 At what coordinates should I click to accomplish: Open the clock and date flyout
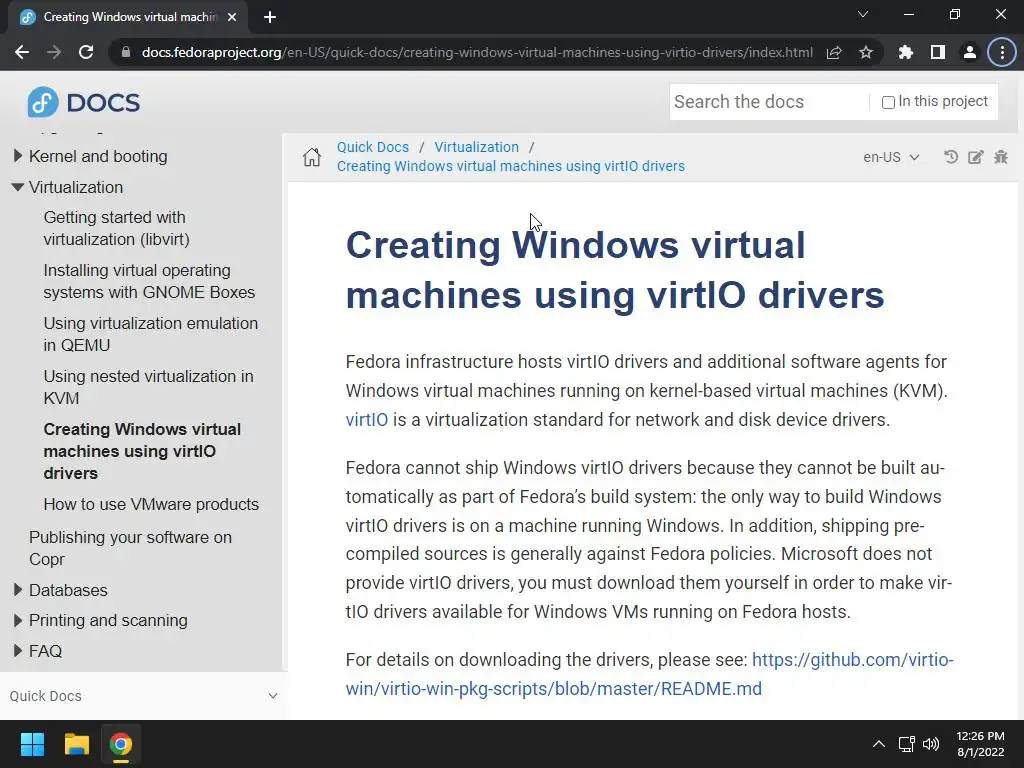point(980,744)
